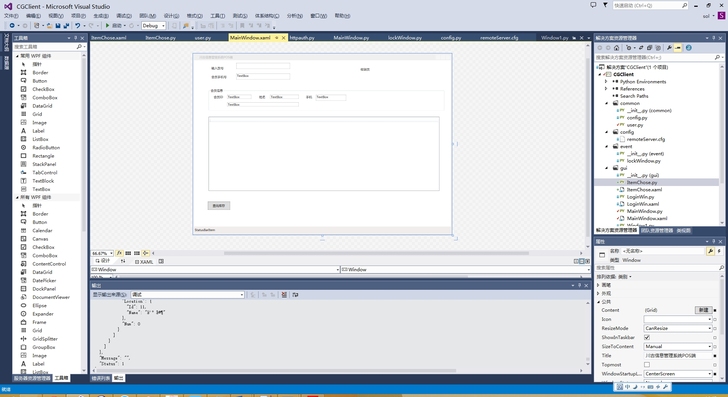Enable the Topmost checkbox
This screenshot has width=728, height=397.
click(x=647, y=365)
